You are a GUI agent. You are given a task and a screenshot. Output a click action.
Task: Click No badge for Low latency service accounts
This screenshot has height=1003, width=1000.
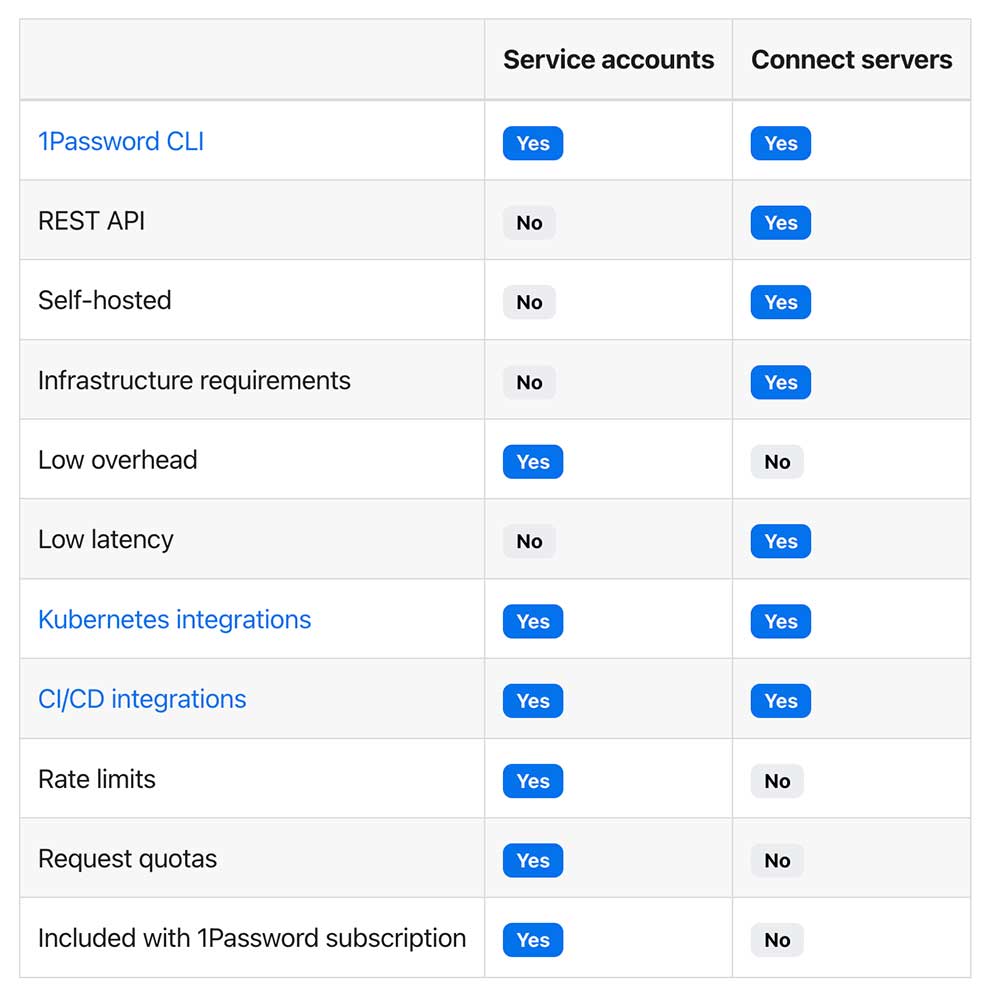(529, 541)
